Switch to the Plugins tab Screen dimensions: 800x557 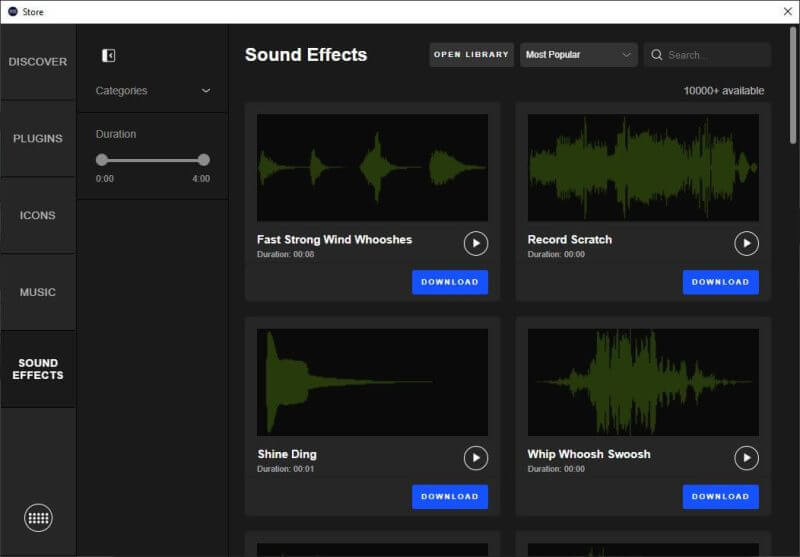click(38, 139)
